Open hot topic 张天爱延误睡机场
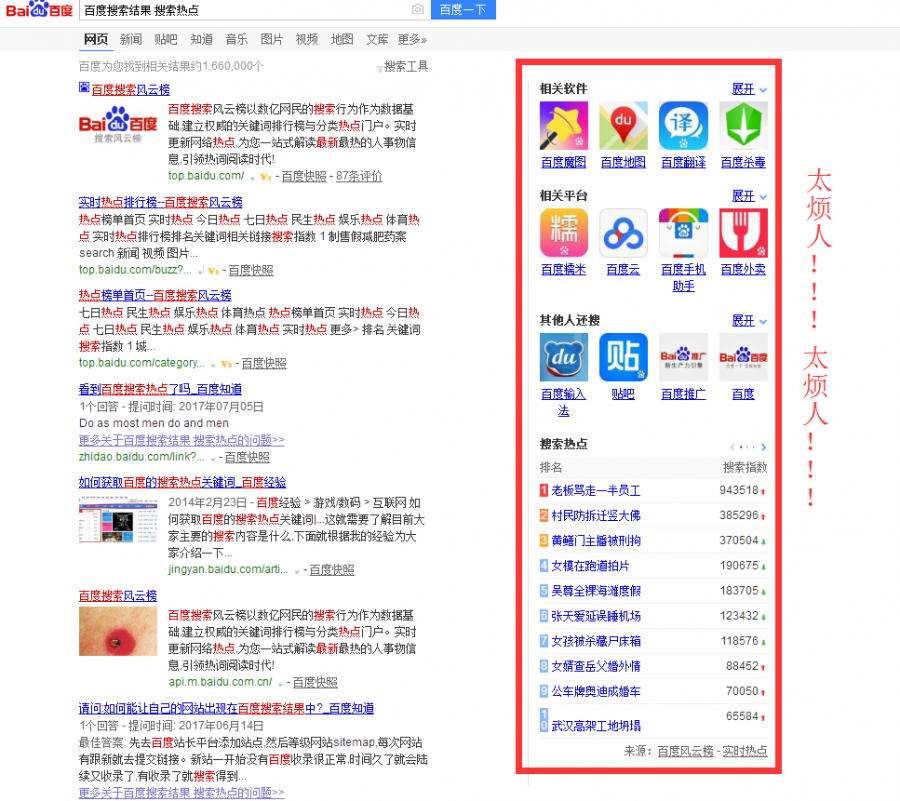Viewport: 900px width, 801px height. point(596,616)
